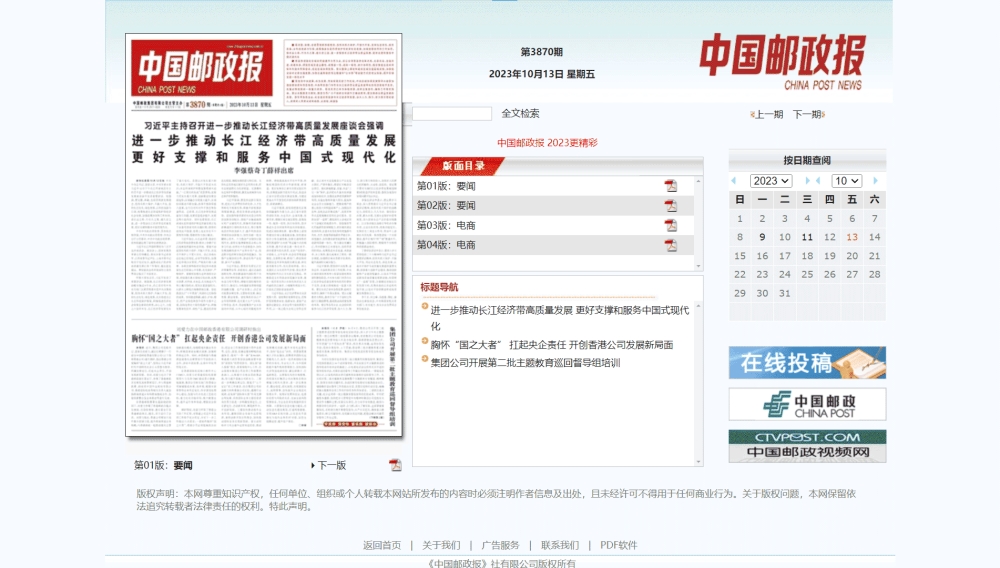Screen dimensions: 1000x568
Task: Click 版面目录 section tab
Action: (x=464, y=166)
